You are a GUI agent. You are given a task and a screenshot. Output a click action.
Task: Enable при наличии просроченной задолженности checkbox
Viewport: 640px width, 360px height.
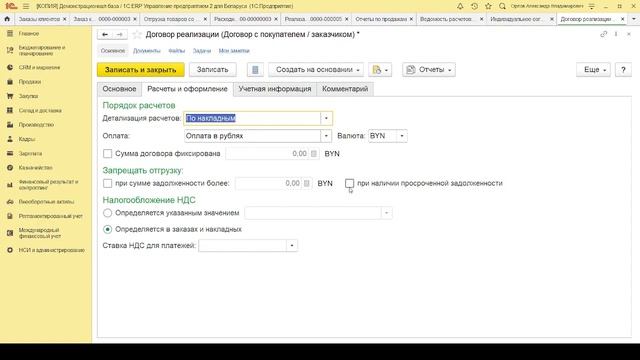(x=349, y=183)
